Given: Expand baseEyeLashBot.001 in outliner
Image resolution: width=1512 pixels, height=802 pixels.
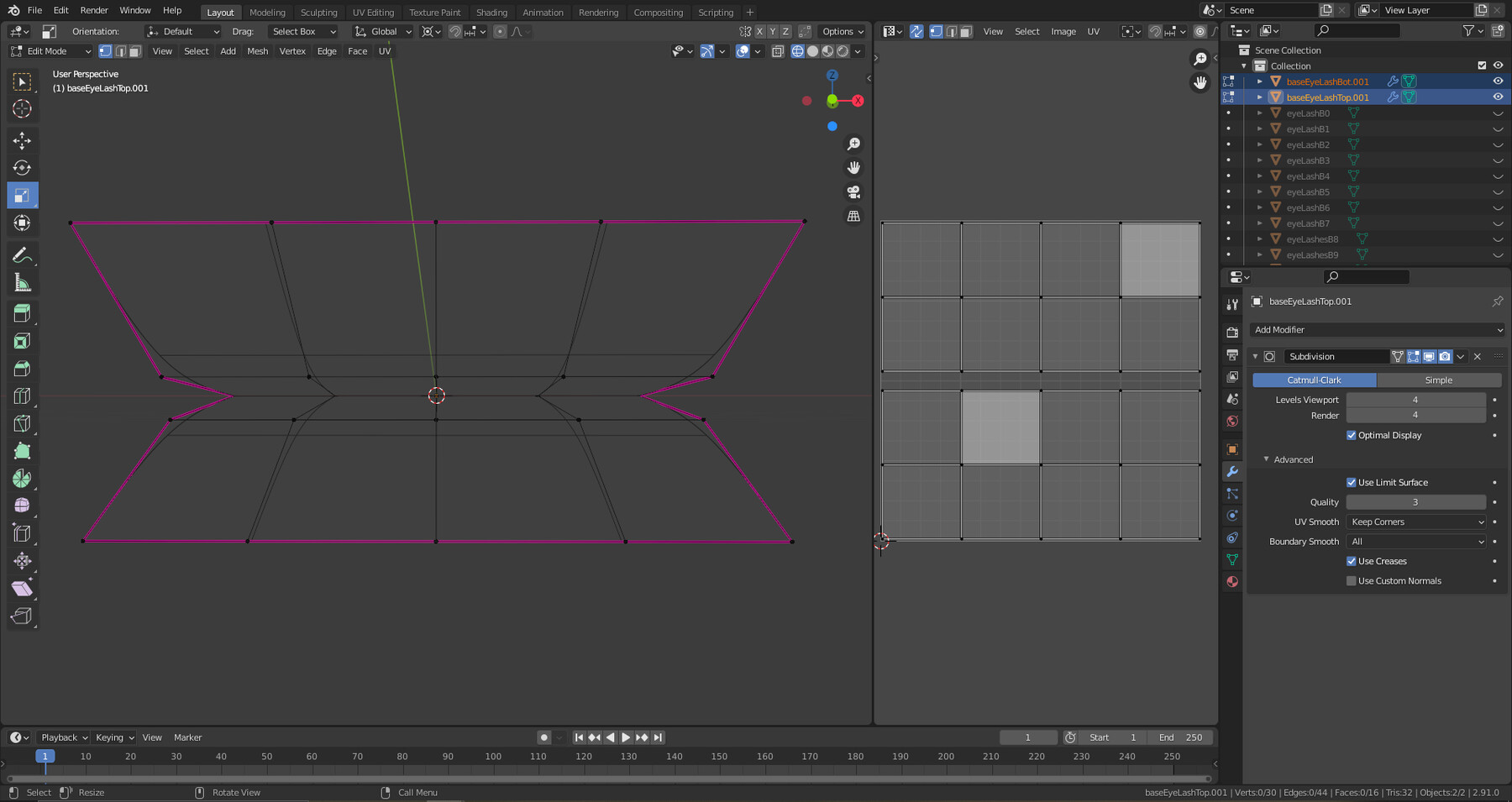Looking at the screenshot, I should [1259, 81].
